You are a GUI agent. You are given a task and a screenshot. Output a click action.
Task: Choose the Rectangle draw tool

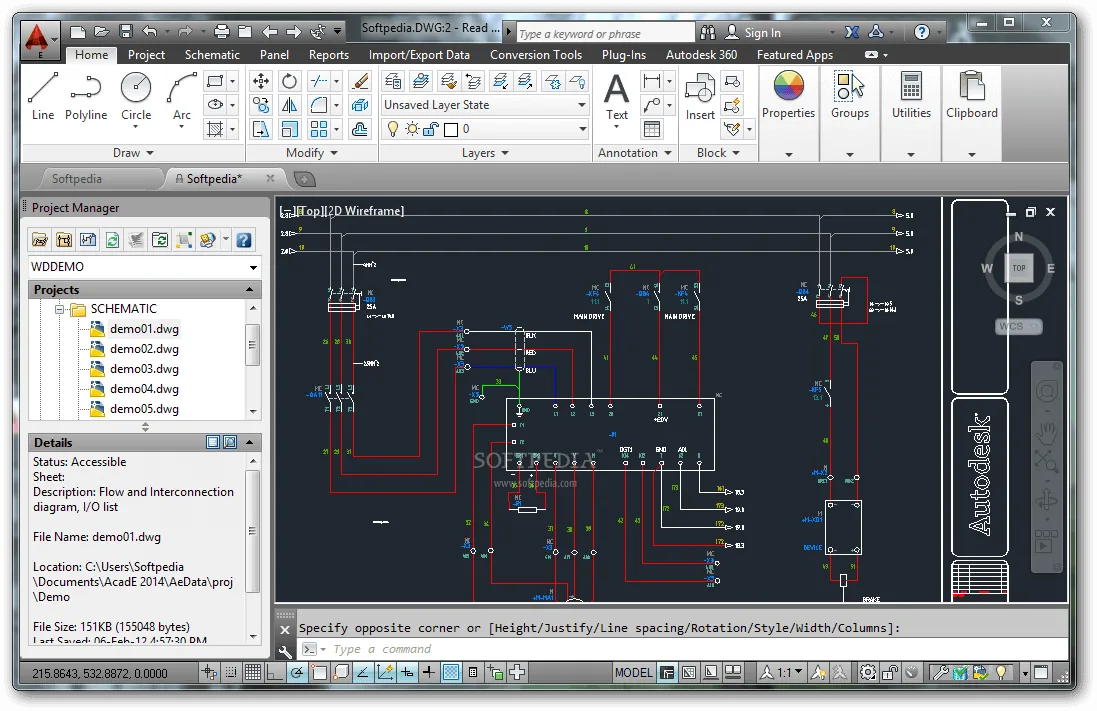[x=215, y=81]
